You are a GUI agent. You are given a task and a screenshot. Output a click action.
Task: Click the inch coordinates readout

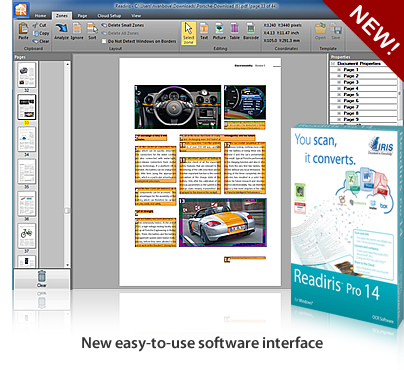click(282, 33)
